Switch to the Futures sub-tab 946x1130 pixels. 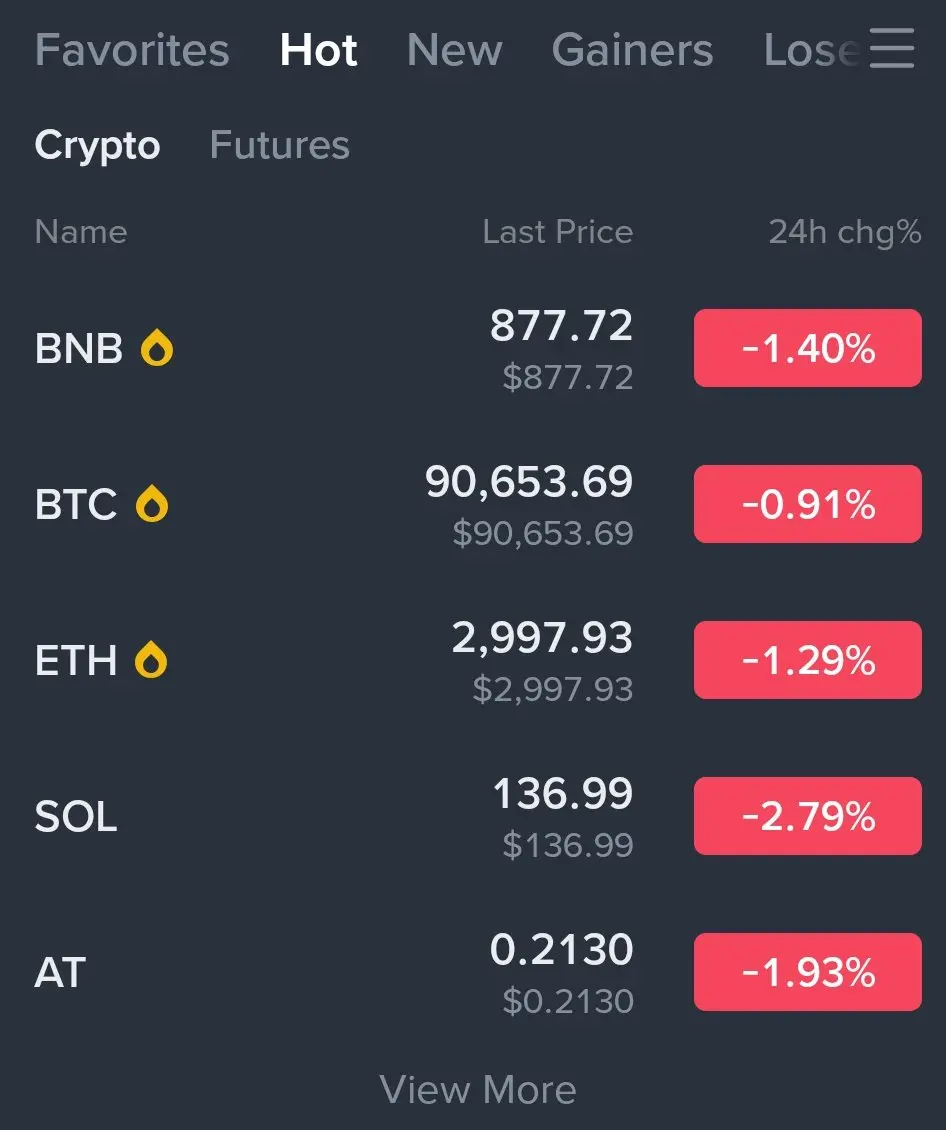point(279,146)
